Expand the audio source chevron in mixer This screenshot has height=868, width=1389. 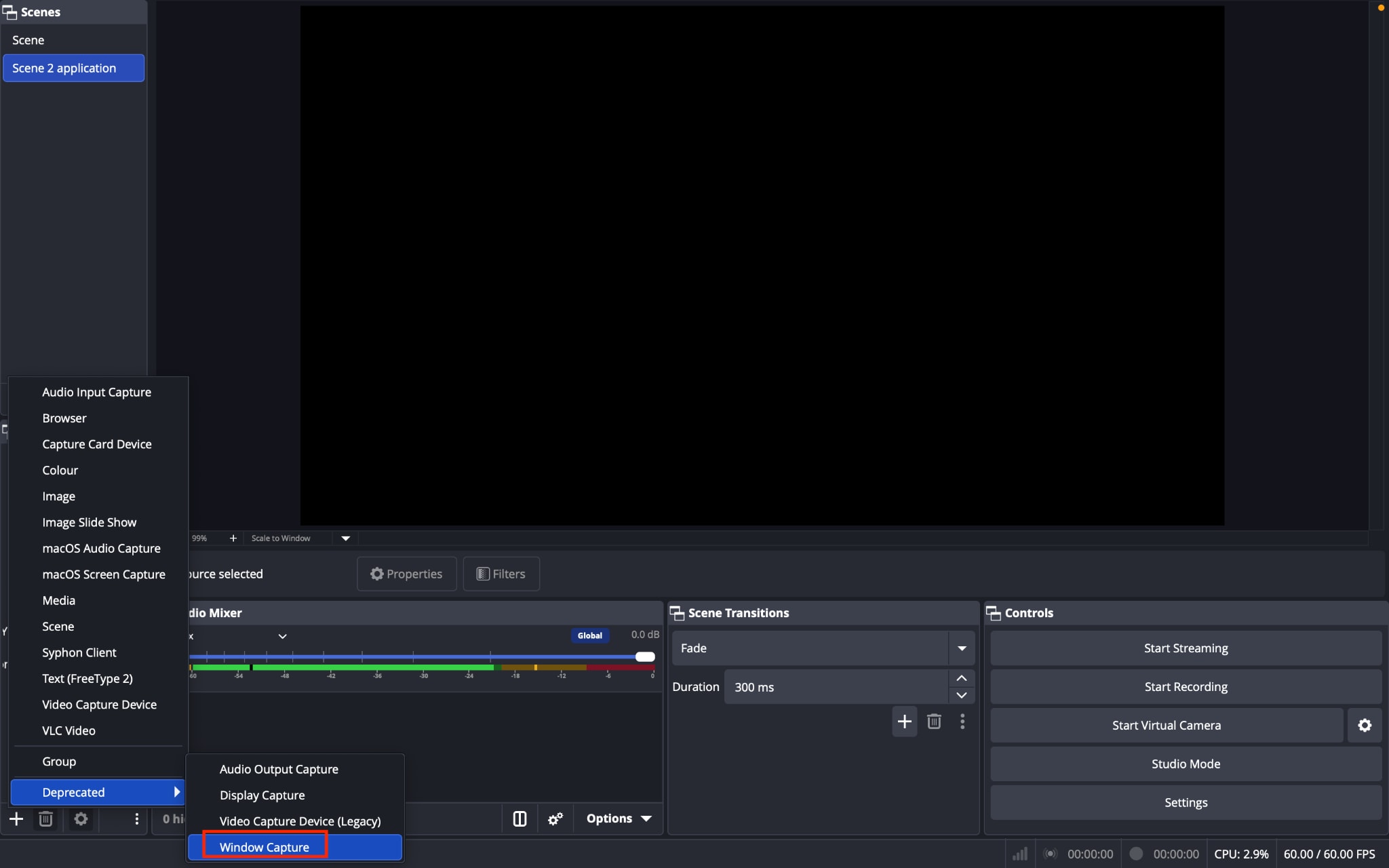282,636
